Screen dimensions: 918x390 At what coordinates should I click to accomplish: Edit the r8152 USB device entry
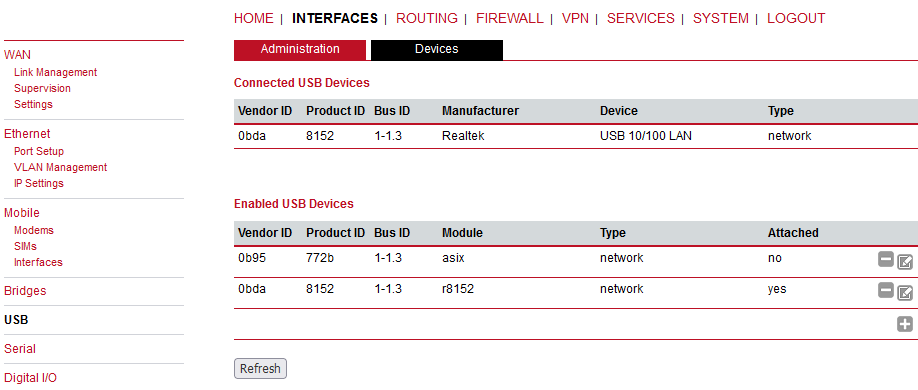click(x=905, y=293)
